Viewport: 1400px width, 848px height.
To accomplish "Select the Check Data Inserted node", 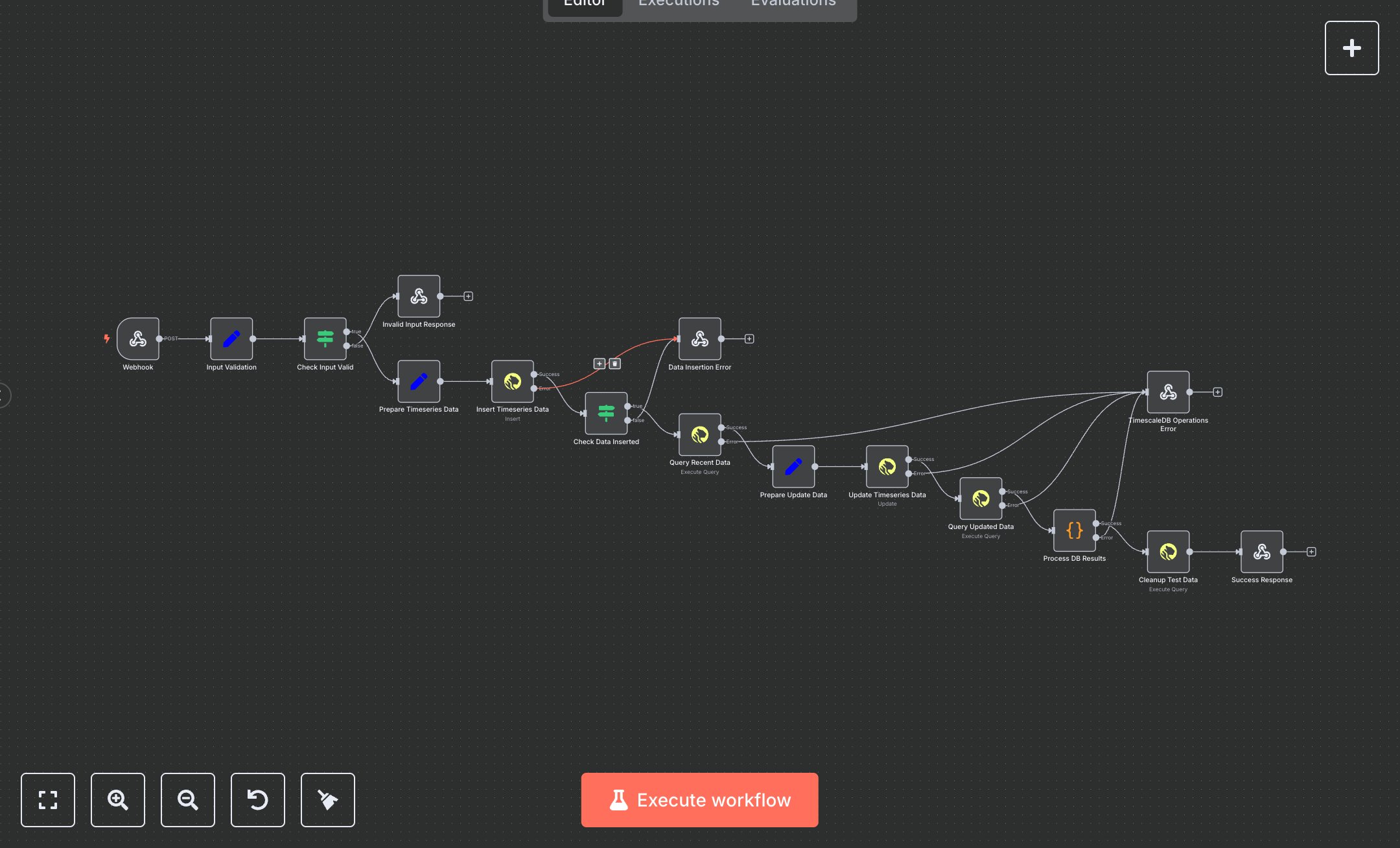I will coord(605,414).
